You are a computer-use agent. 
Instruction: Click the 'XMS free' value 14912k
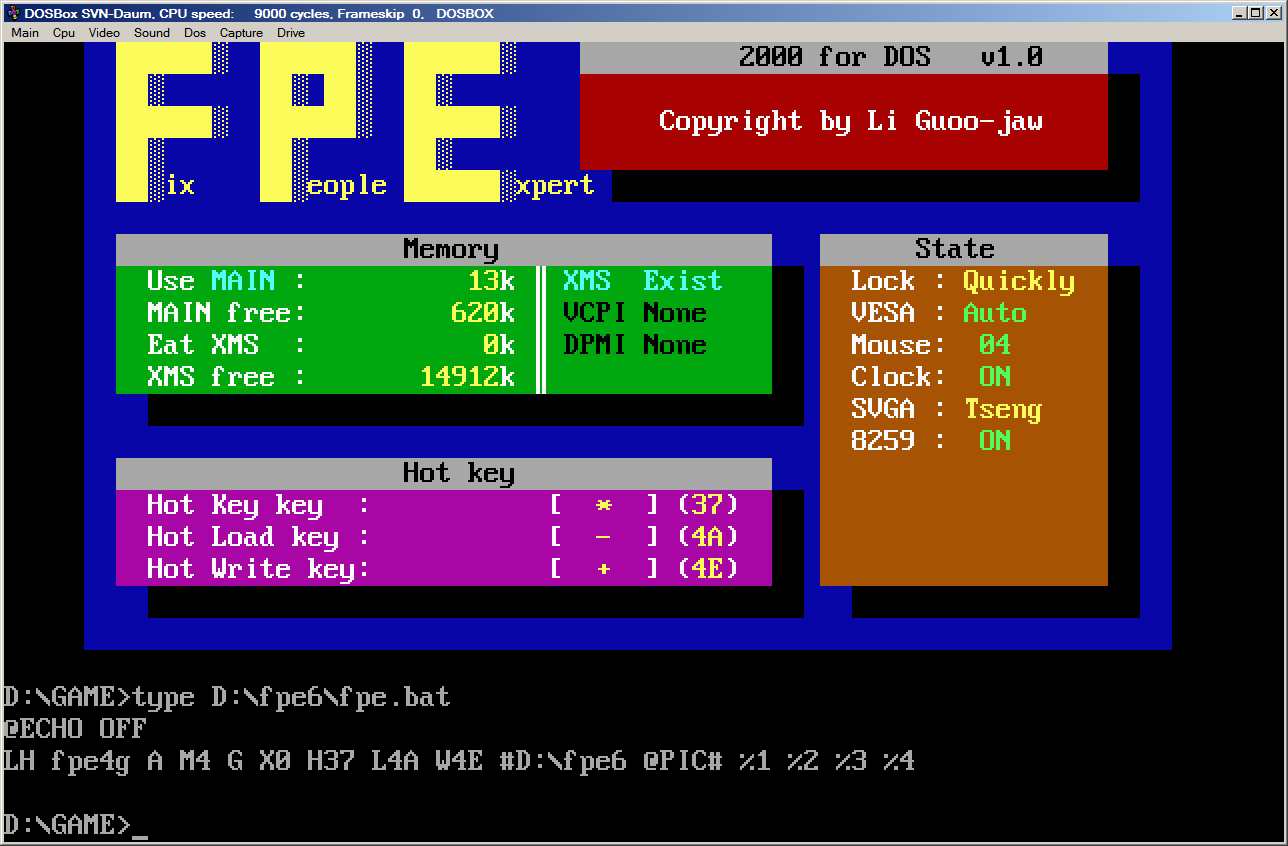click(x=467, y=377)
